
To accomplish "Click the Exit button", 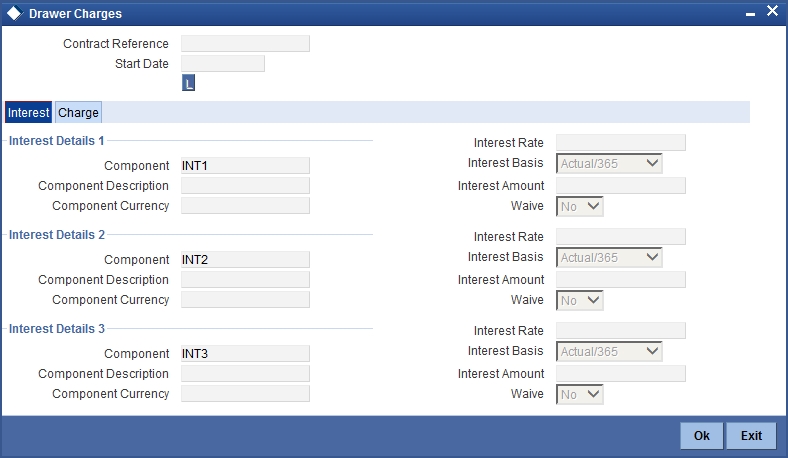I will click(x=751, y=435).
